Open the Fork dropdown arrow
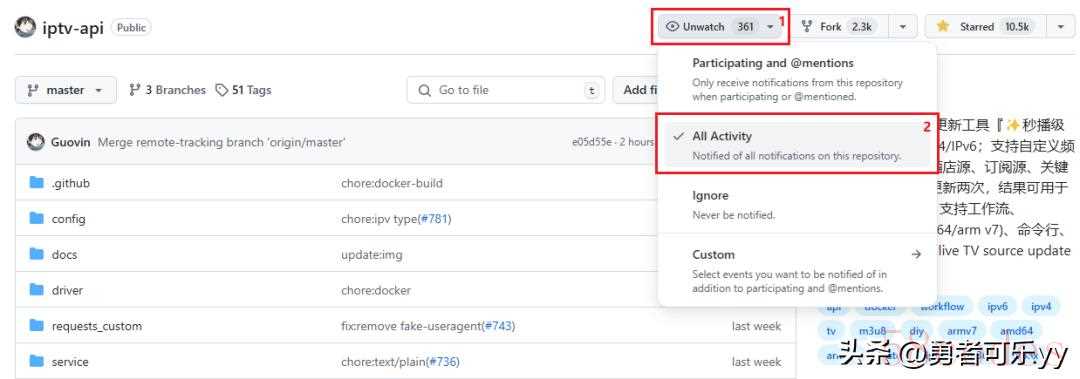The height and width of the screenshot is (379, 1080). (x=903, y=27)
